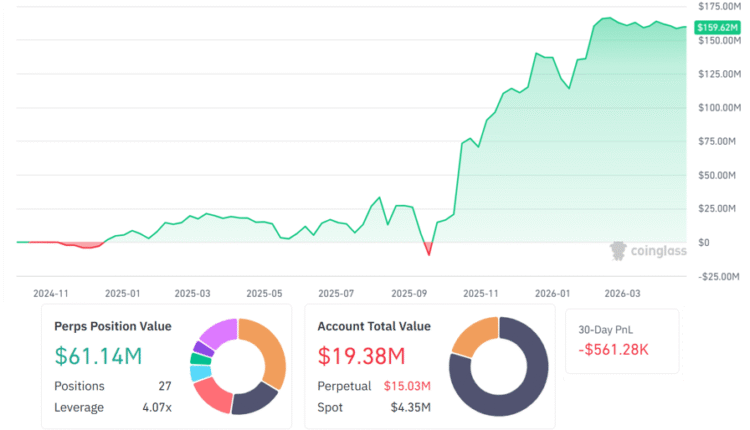Viewport: 750px width, 430px height.
Task: Click the Perpetual $15.03M value
Action: pos(407,386)
